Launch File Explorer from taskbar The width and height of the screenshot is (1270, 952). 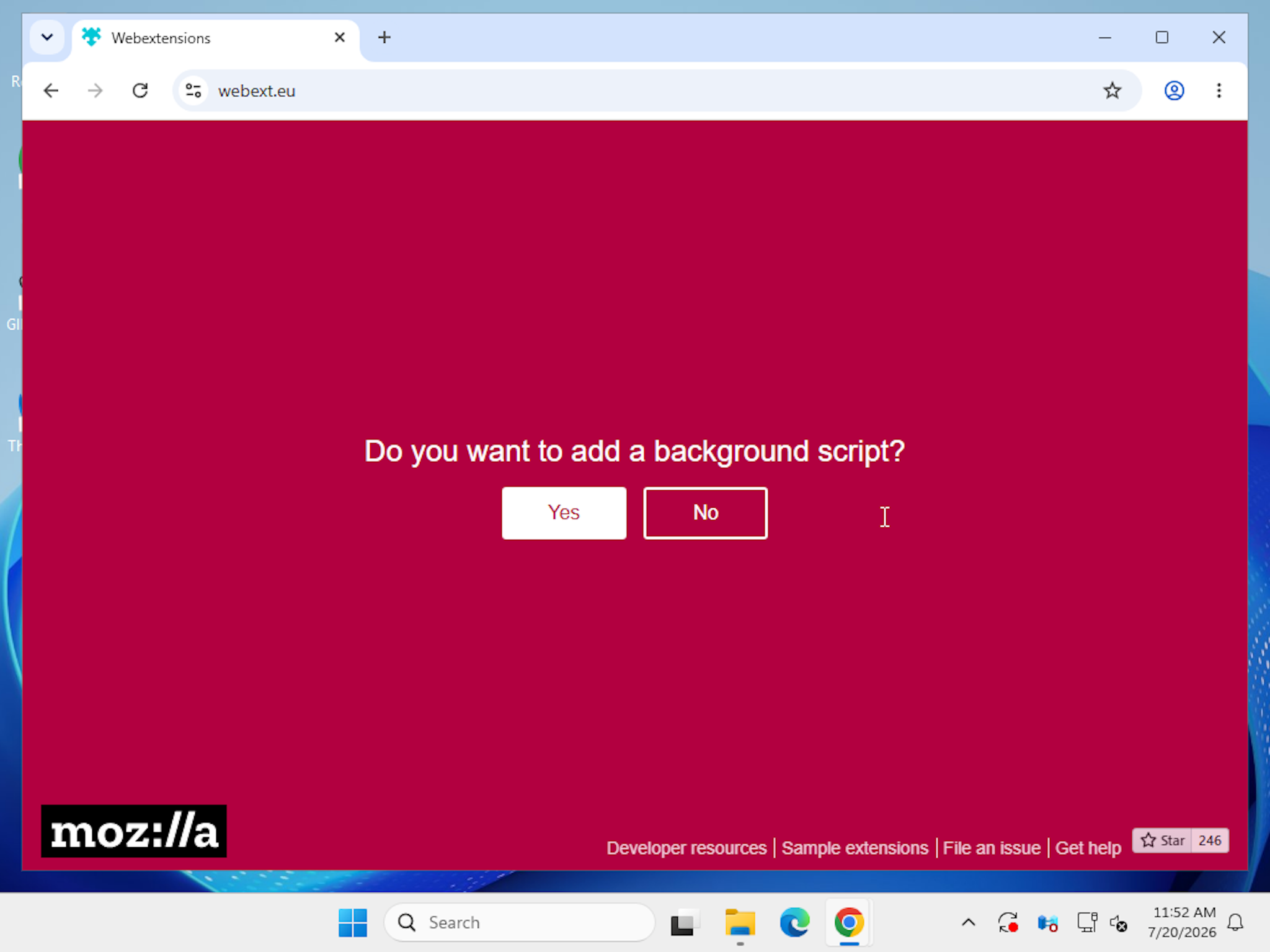pyautogui.click(x=740, y=922)
